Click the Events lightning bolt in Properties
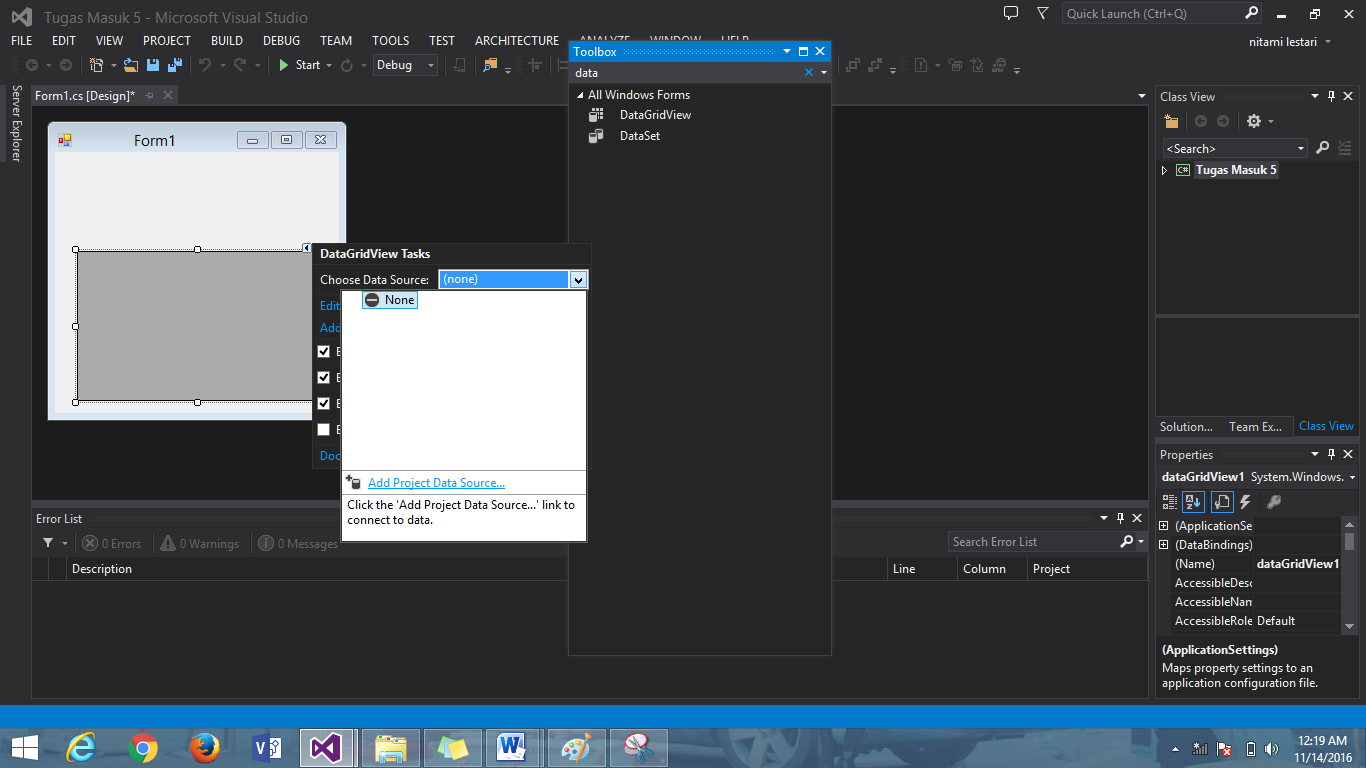Viewport: 1366px width, 768px height. (1245, 501)
